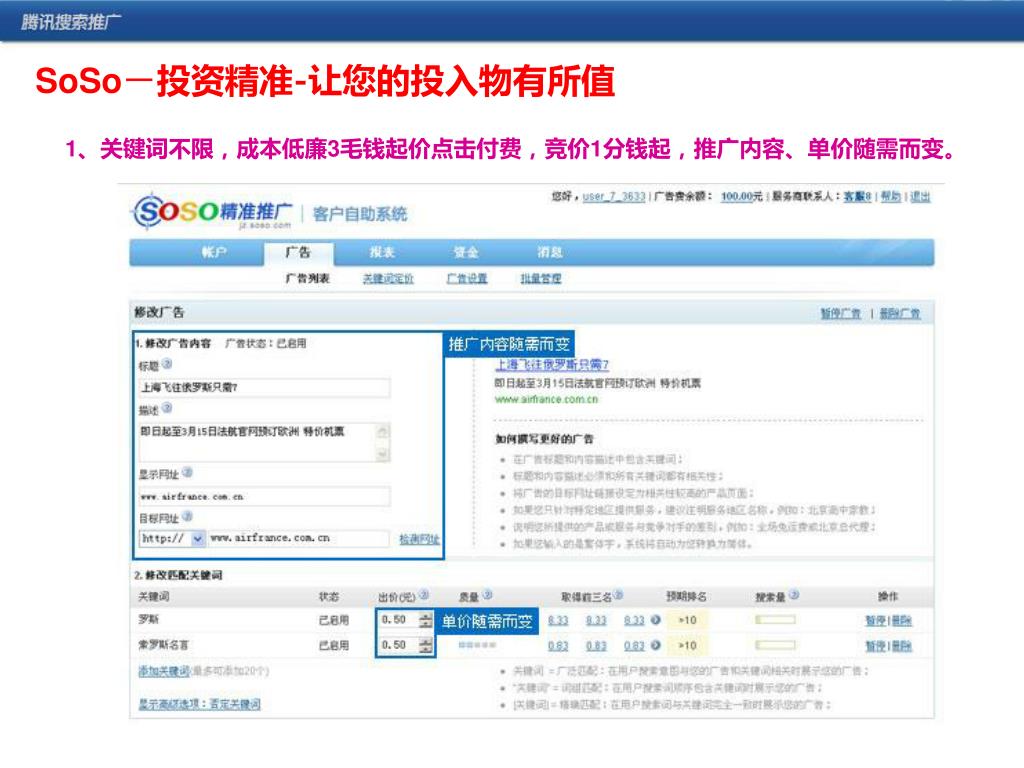The image size is (1024, 768).
Task: Switch to the 帐户 tab
Action: pyautogui.click(x=214, y=252)
